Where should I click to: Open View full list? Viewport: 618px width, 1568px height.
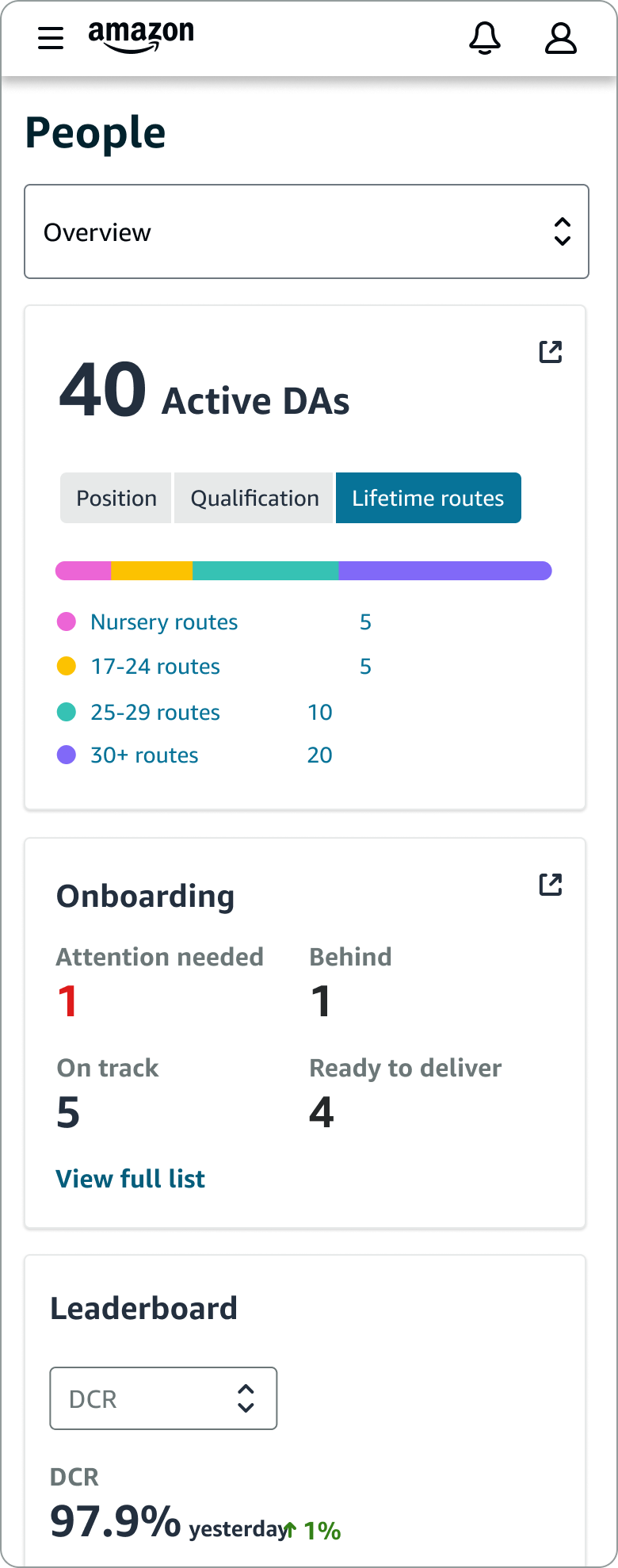[x=130, y=1179]
